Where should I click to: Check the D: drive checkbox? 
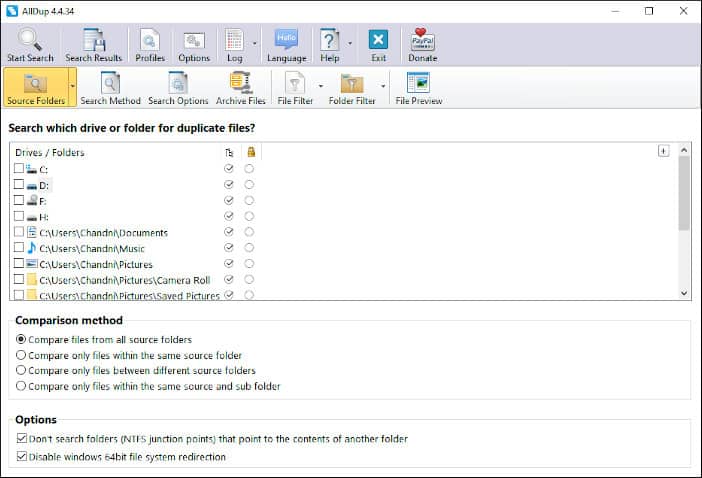19,184
